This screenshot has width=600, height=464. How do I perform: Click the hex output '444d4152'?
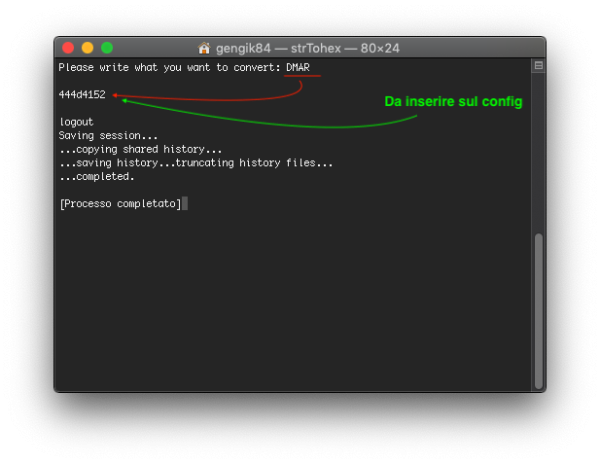click(82, 94)
